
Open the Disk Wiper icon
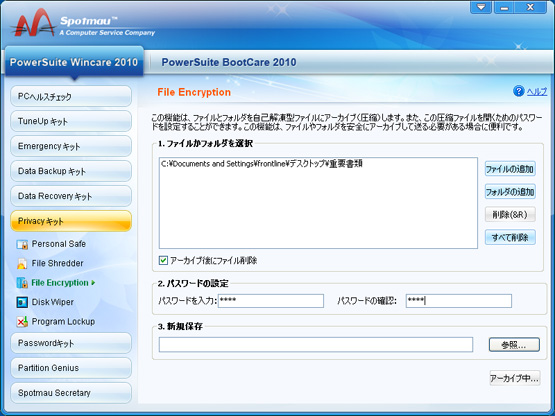pyautogui.click(x=22, y=302)
